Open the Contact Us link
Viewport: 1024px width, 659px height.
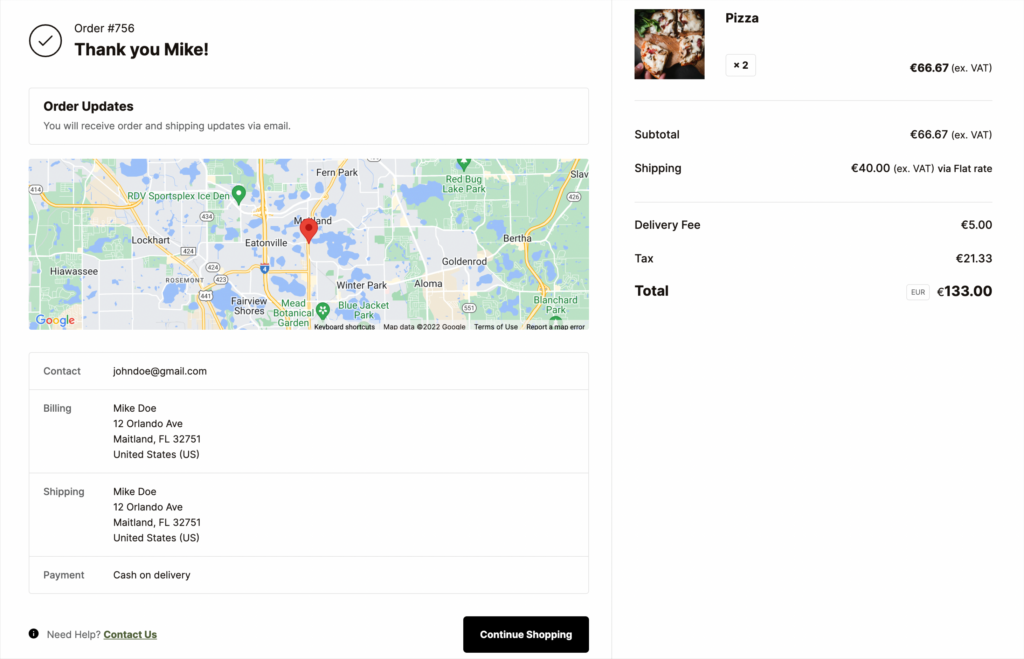pos(129,633)
